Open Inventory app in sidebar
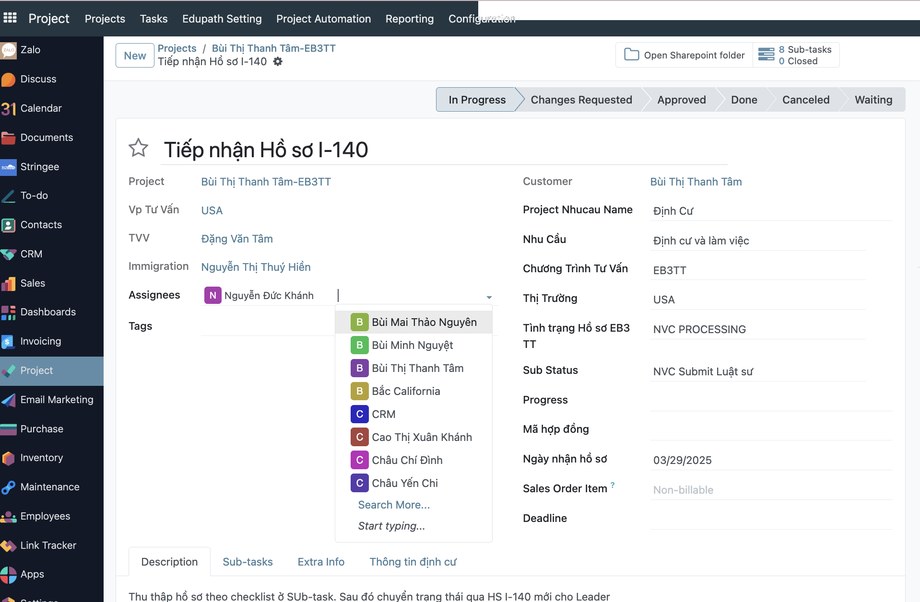Viewport: 920px width, 602px height. [x=52, y=458]
